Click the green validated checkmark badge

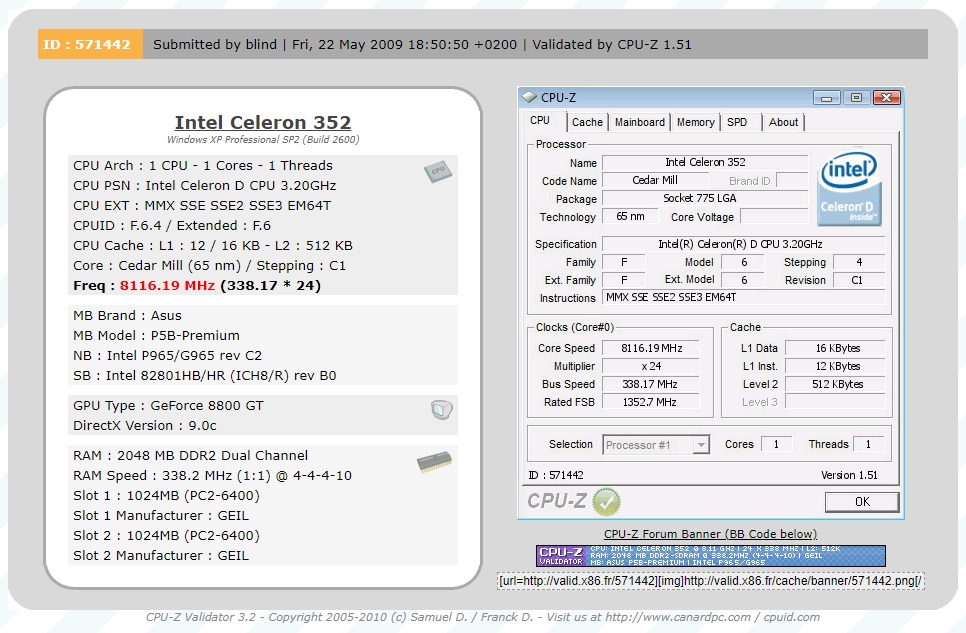tap(606, 502)
